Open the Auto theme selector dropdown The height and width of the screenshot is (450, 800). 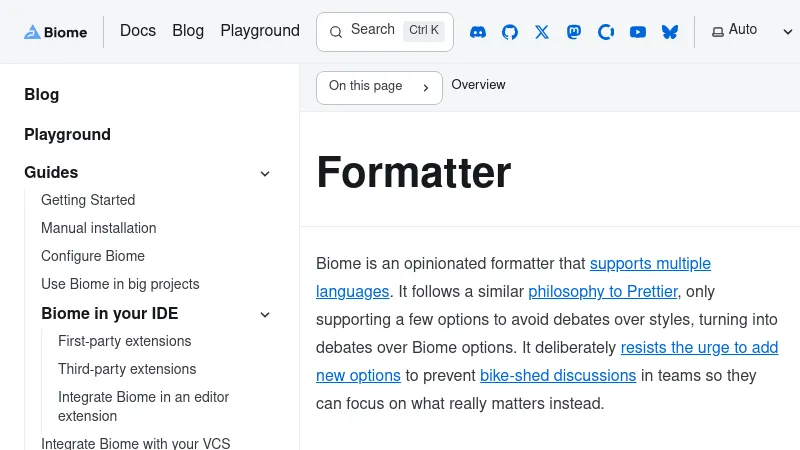tap(751, 31)
